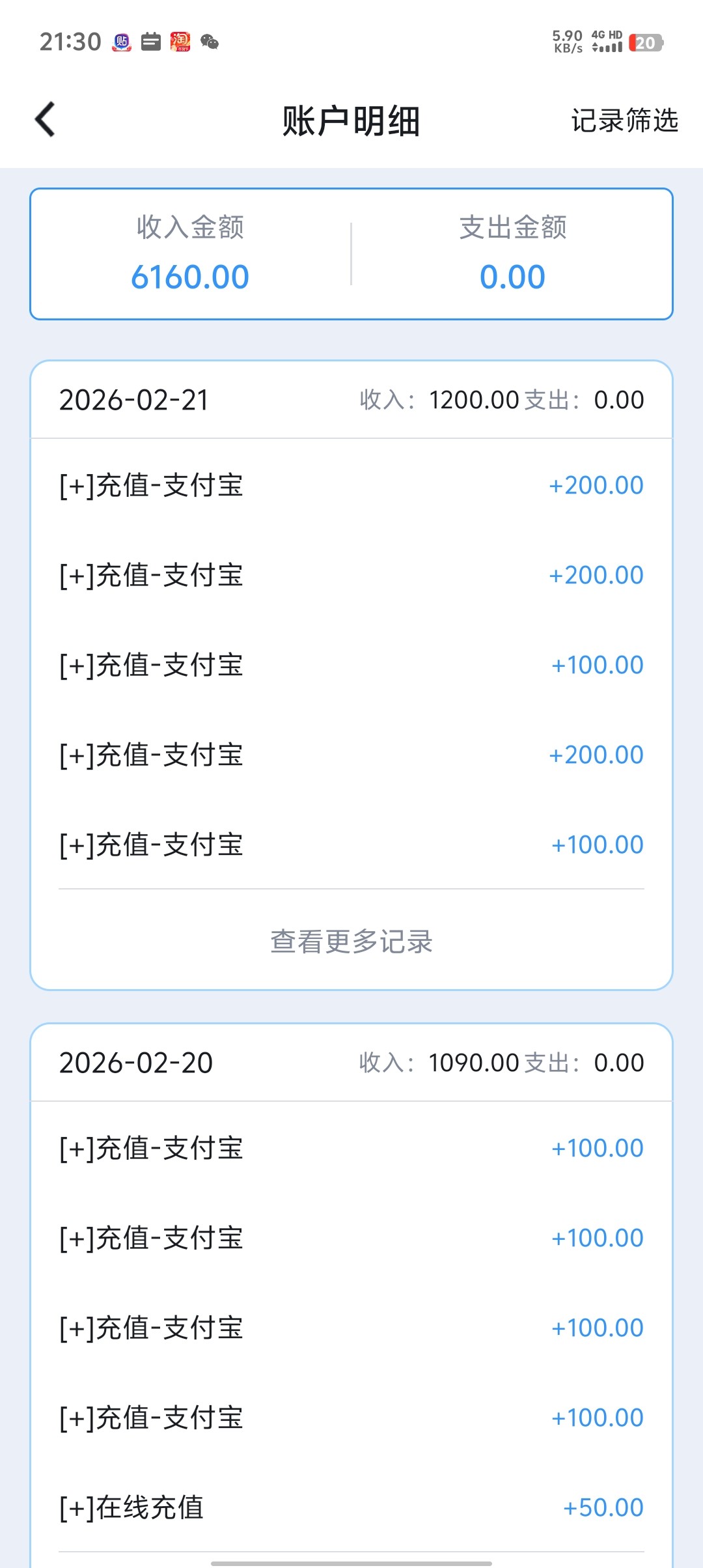Open first 充值-支付宝 record under 2026-02-21
Viewport: 703px width, 1568px height.
(x=351, y=486)
